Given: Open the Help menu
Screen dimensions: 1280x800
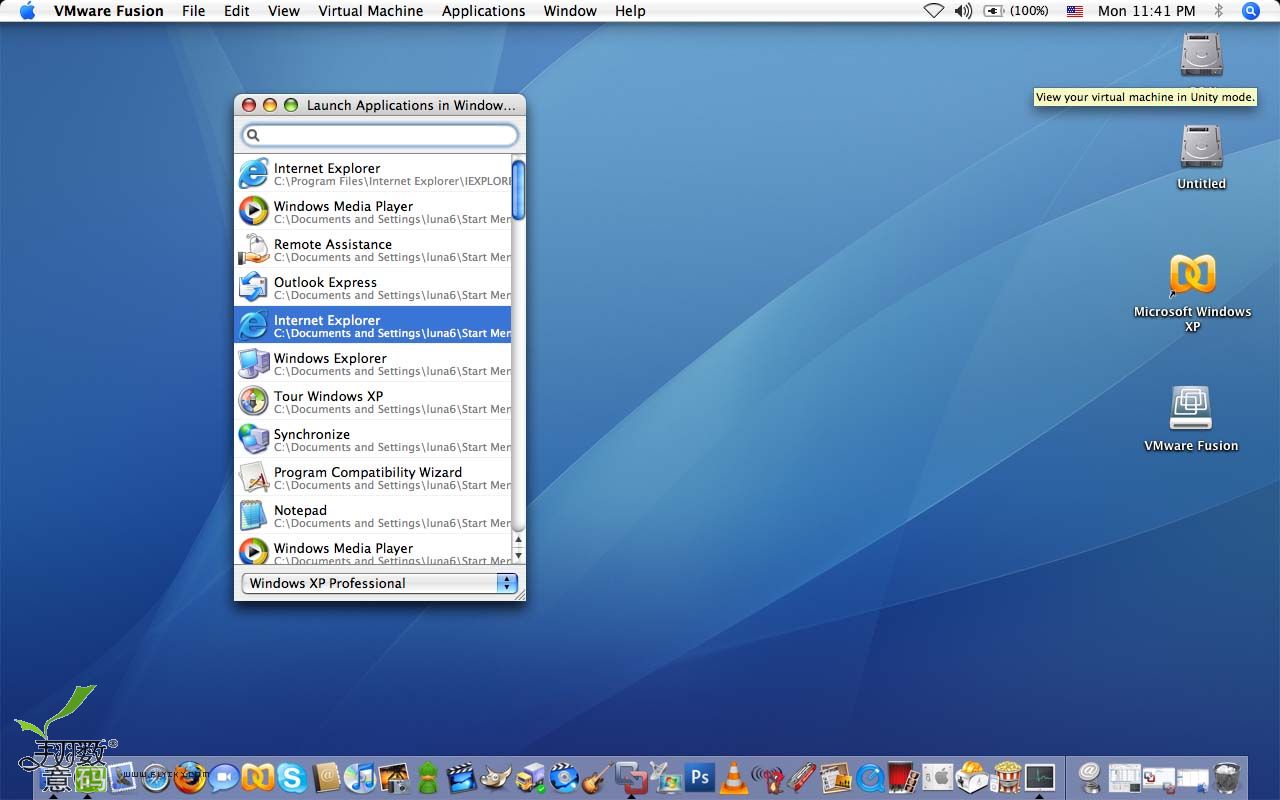Looking at the screenshot, I should [x=630, y=11].
